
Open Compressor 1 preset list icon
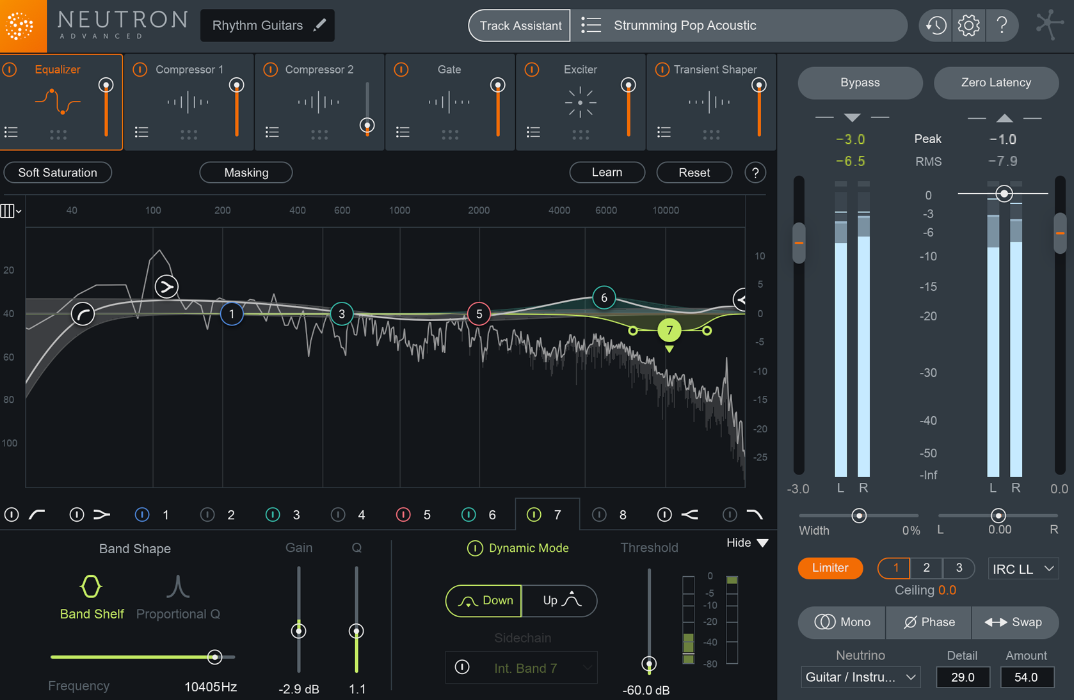point(141,132)
